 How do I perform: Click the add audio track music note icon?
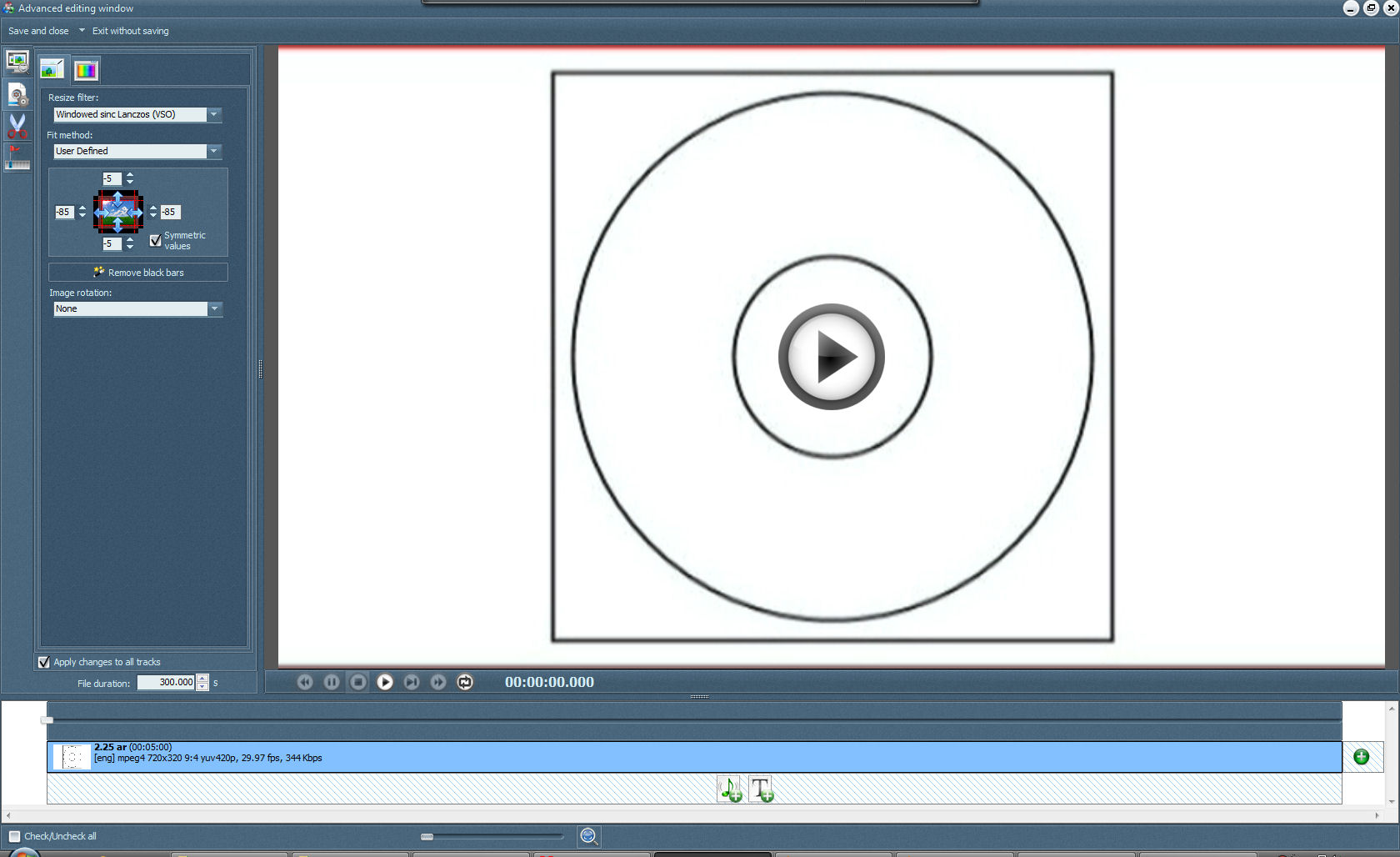730,789
